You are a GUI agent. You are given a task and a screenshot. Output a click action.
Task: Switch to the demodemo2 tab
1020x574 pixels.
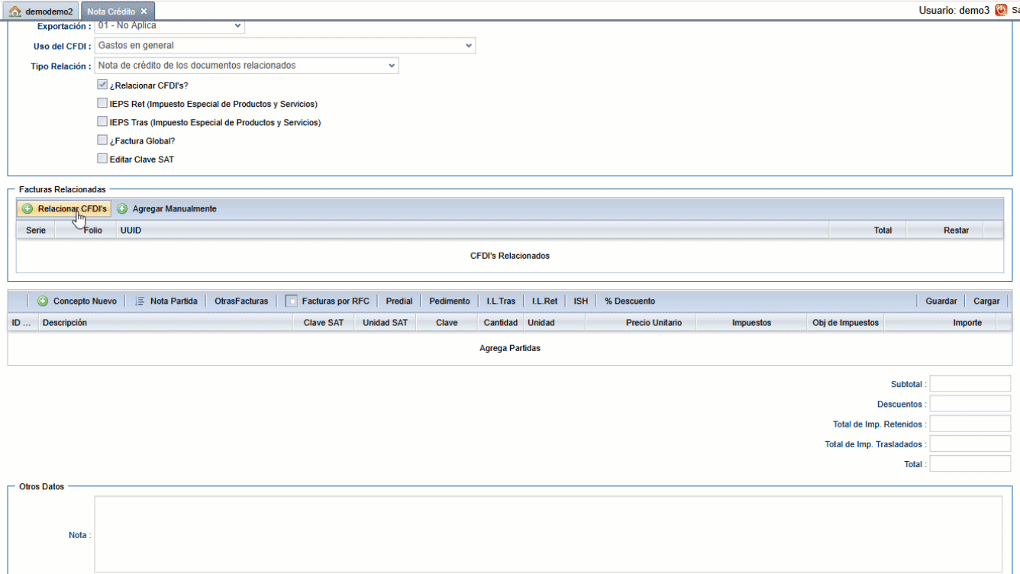tap(48, 11)
